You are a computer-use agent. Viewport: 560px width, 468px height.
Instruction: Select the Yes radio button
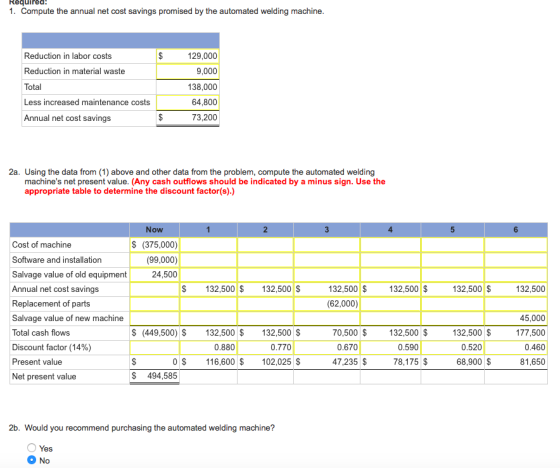coord(31,448)
